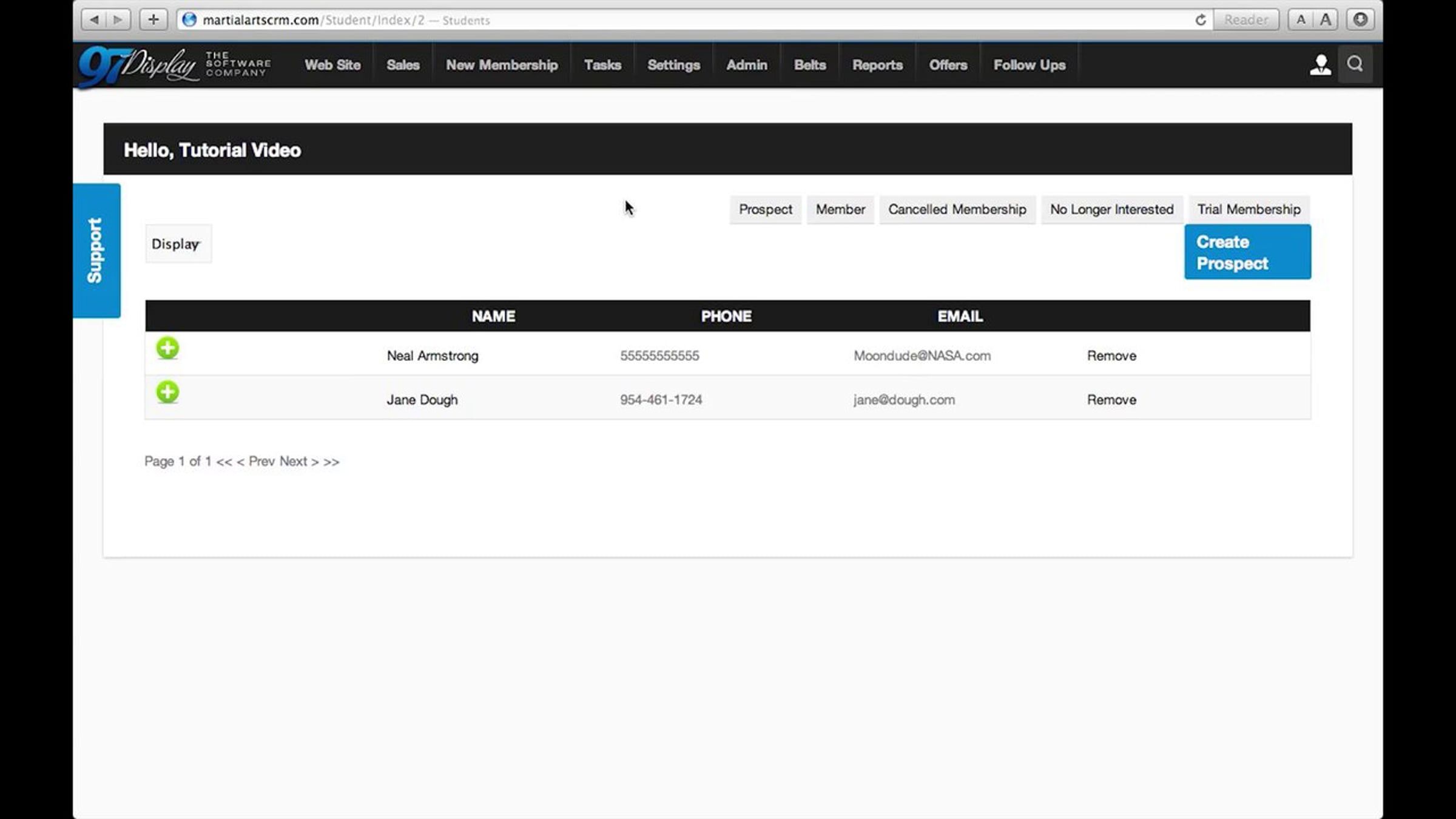Reload page with the browser refresh icon
Viewport: 1456px width, 819px height.
coord(1201,20)
